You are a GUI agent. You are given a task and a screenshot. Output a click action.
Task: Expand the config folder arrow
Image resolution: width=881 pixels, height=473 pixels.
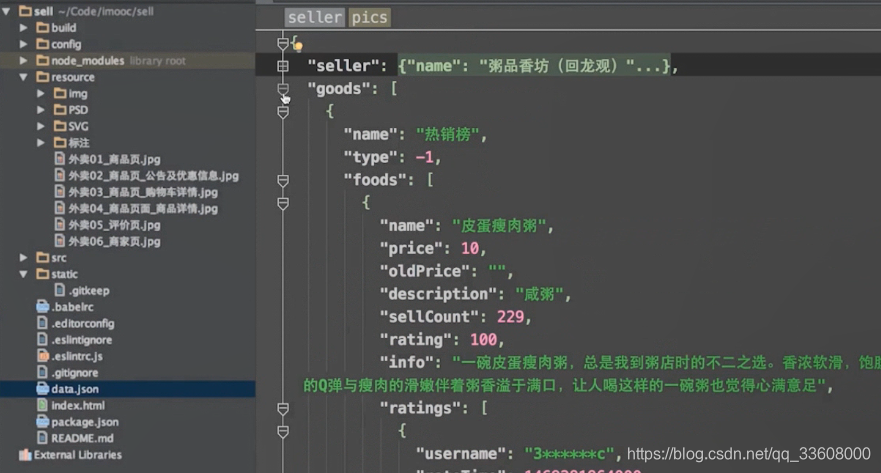point(24,44)
